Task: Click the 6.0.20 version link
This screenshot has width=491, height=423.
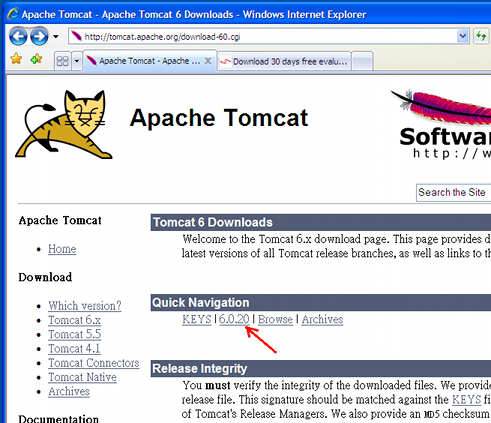Action: [234, 319]
